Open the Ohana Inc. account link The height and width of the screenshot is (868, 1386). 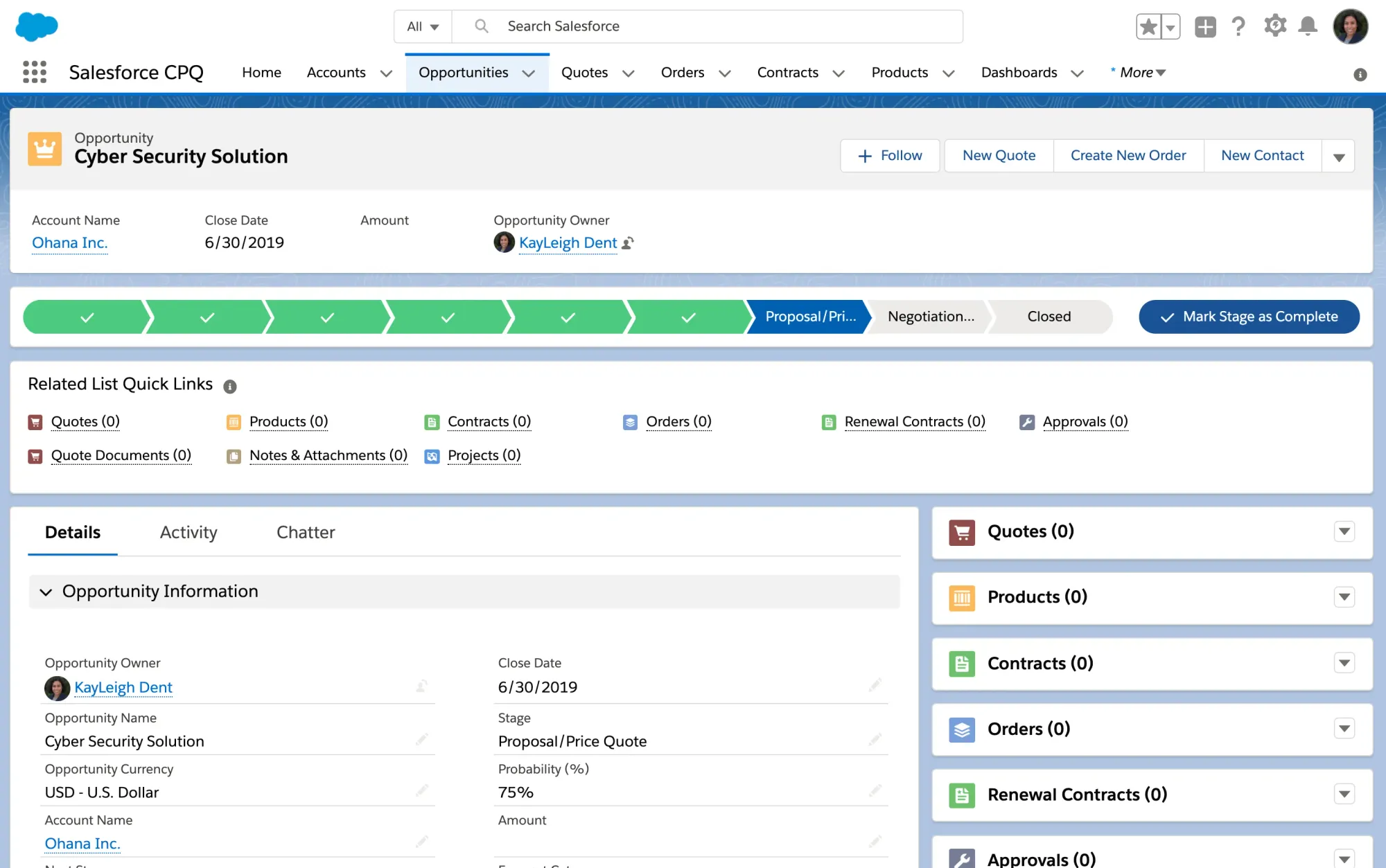[x=69, y=242]
